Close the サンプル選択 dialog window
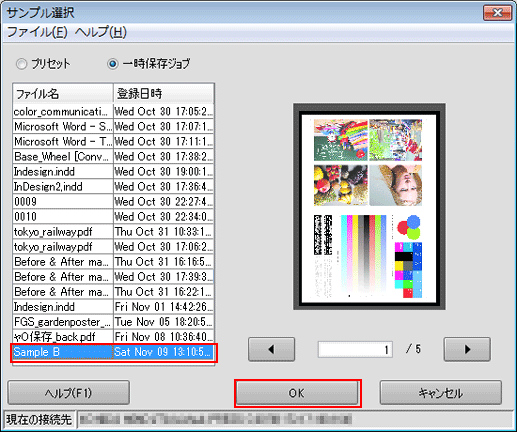The image size is (517, 432). [497, 13]
